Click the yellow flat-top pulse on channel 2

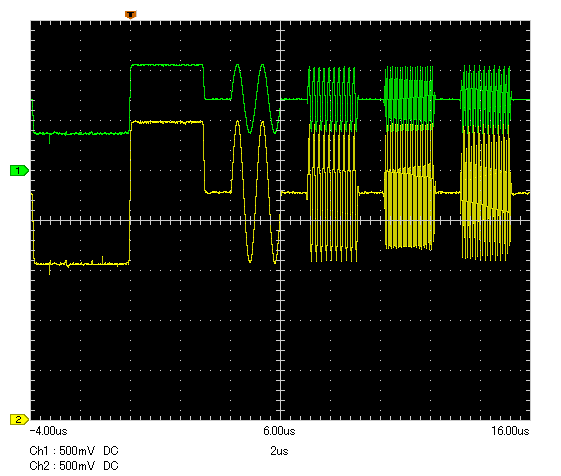(x=167, y=122)
